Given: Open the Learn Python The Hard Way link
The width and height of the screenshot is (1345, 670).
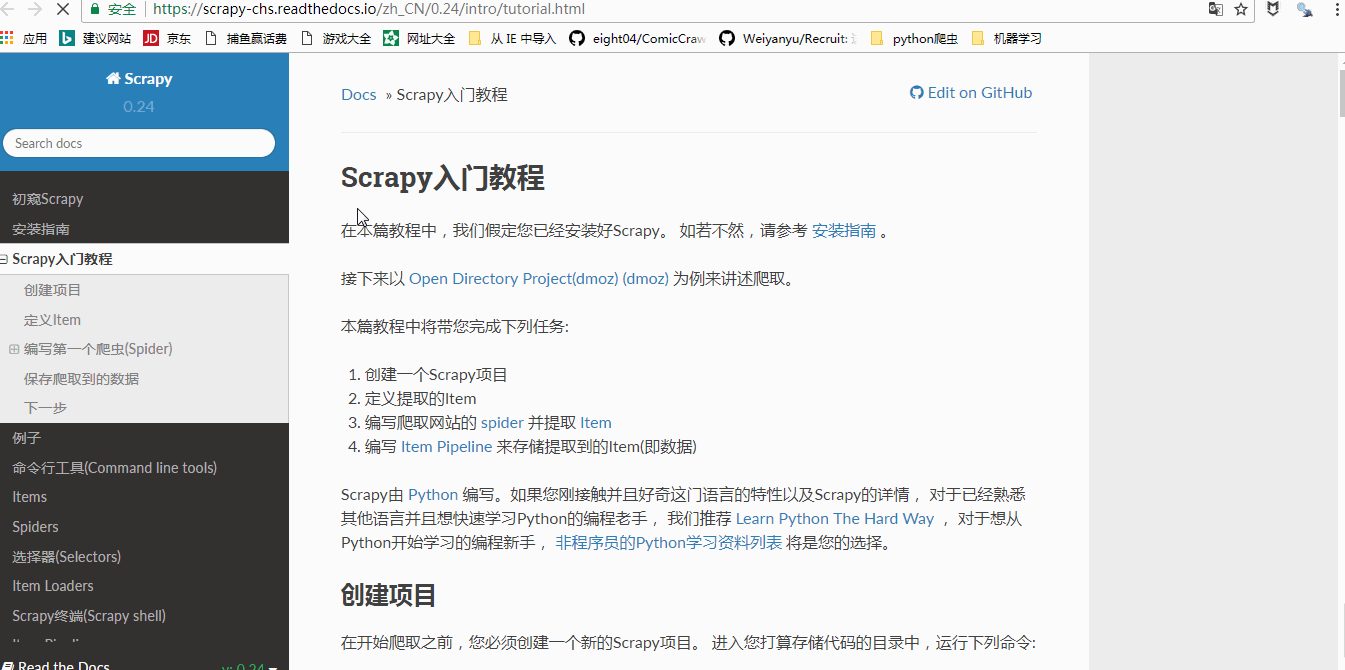Looking at the screenshot, I should (835, 519).
